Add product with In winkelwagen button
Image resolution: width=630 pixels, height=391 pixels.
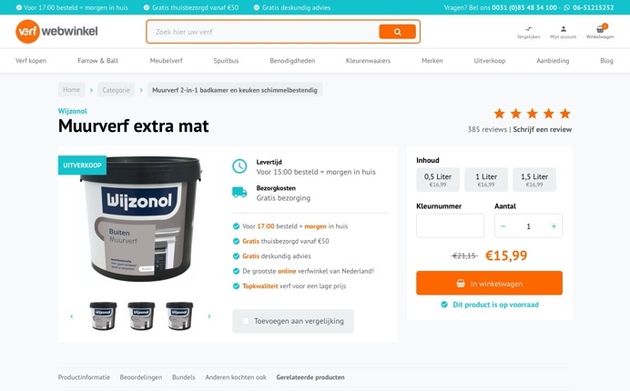(x=489, y=283)
